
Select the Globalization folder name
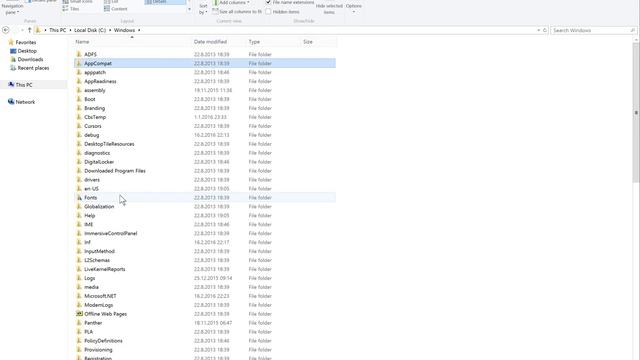pyautogui.click(x=99, y=206)
